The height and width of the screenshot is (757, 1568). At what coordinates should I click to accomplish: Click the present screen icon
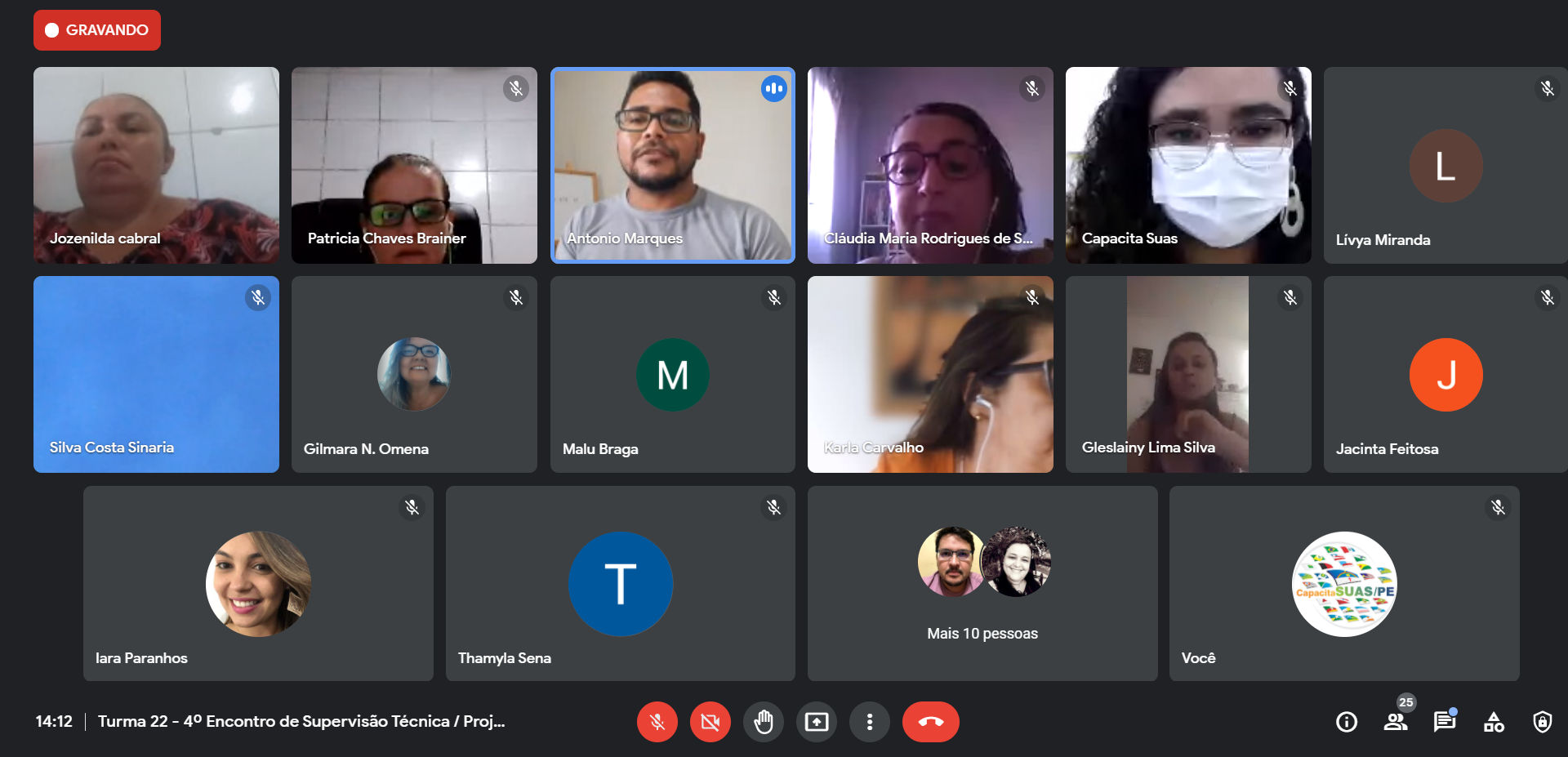(x=817, y=722)
